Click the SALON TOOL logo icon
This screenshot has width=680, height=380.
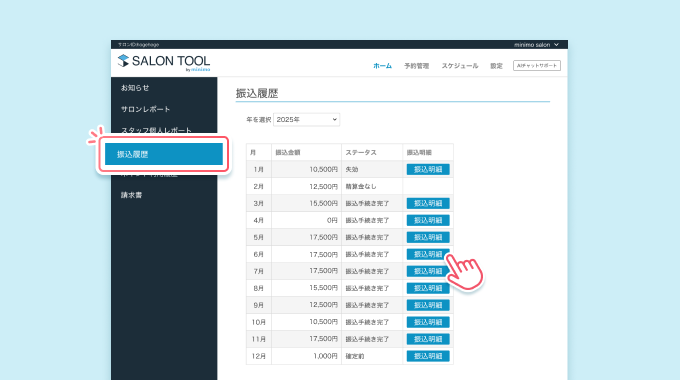[x=123, y=61]
